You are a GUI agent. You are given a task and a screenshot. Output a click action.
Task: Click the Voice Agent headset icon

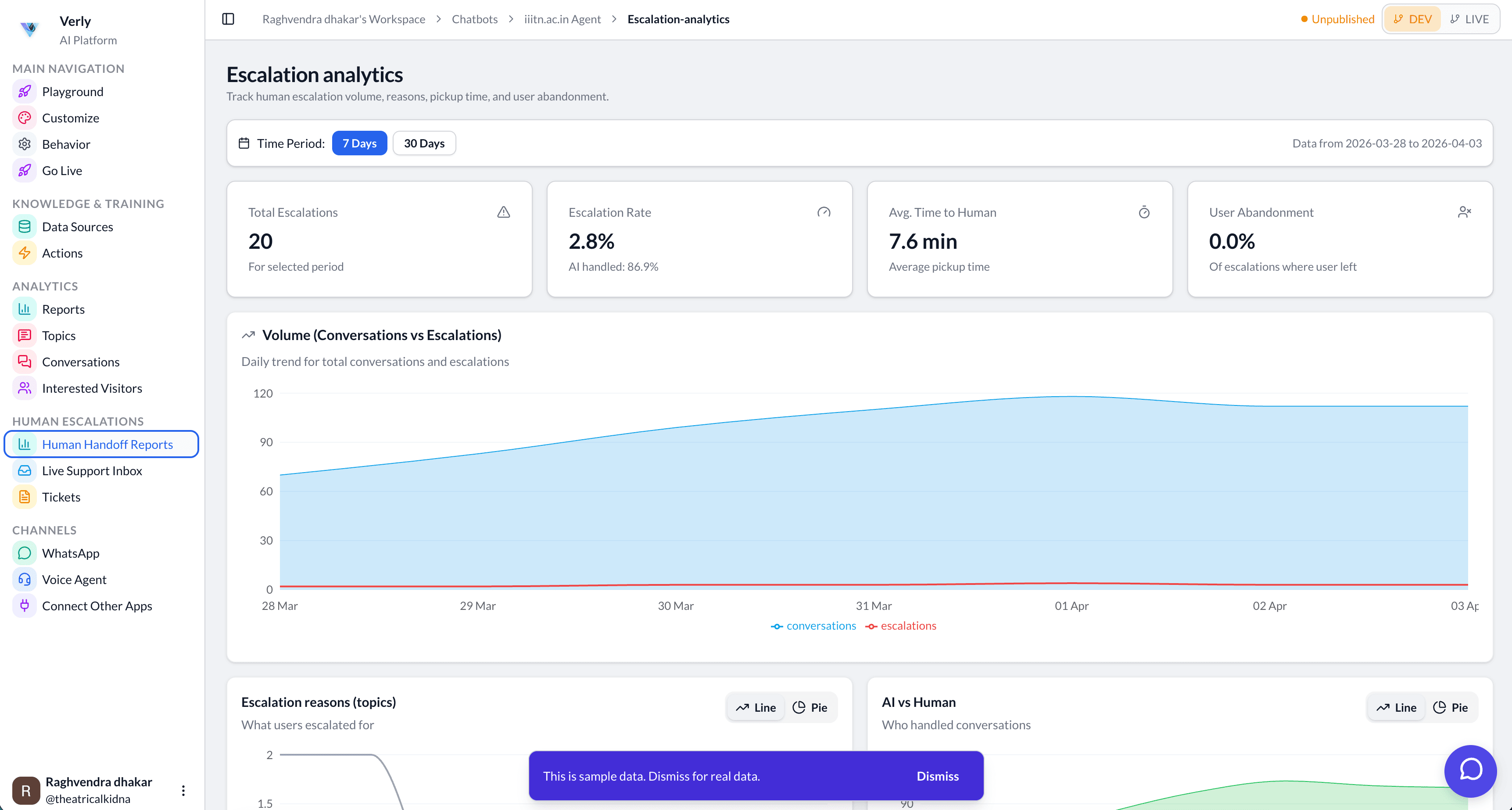coord(24,579)
